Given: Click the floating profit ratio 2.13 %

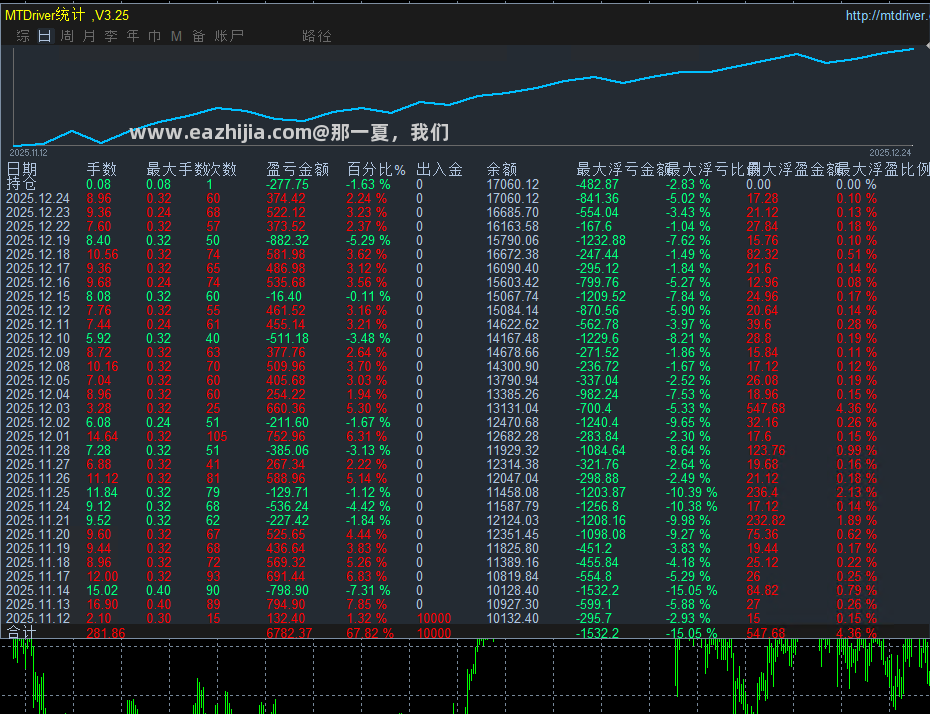Looking at the screenshot, I should point(856,493).
